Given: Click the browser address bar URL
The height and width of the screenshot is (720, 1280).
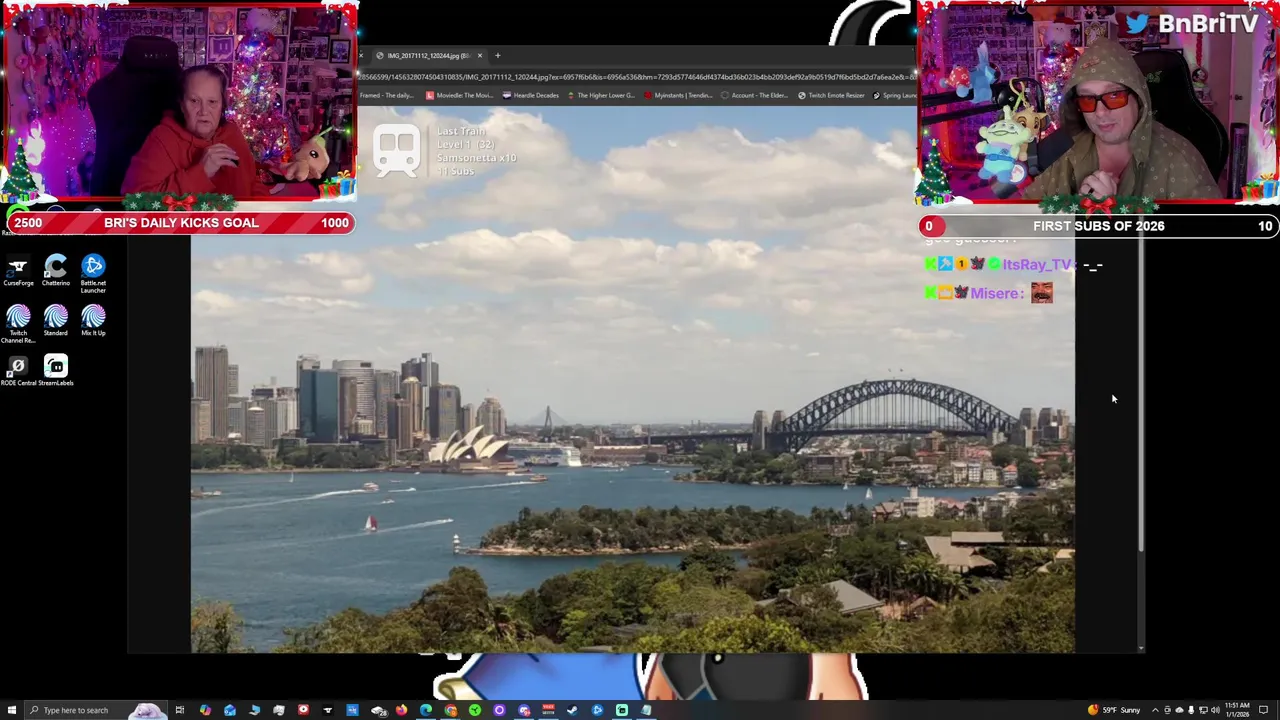Looking at the screenshot, I should [x=636, y=77].
